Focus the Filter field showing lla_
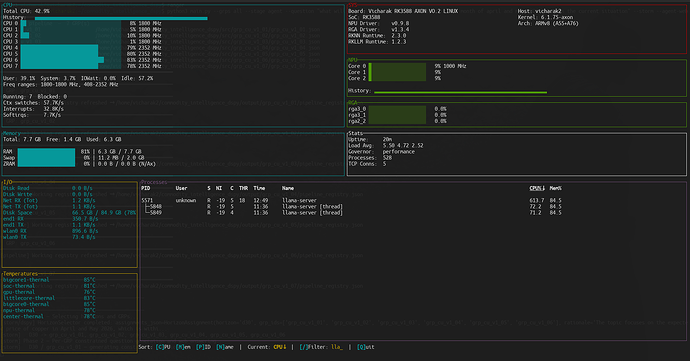This screenshot has width=690, height=361. pos(321,347)
